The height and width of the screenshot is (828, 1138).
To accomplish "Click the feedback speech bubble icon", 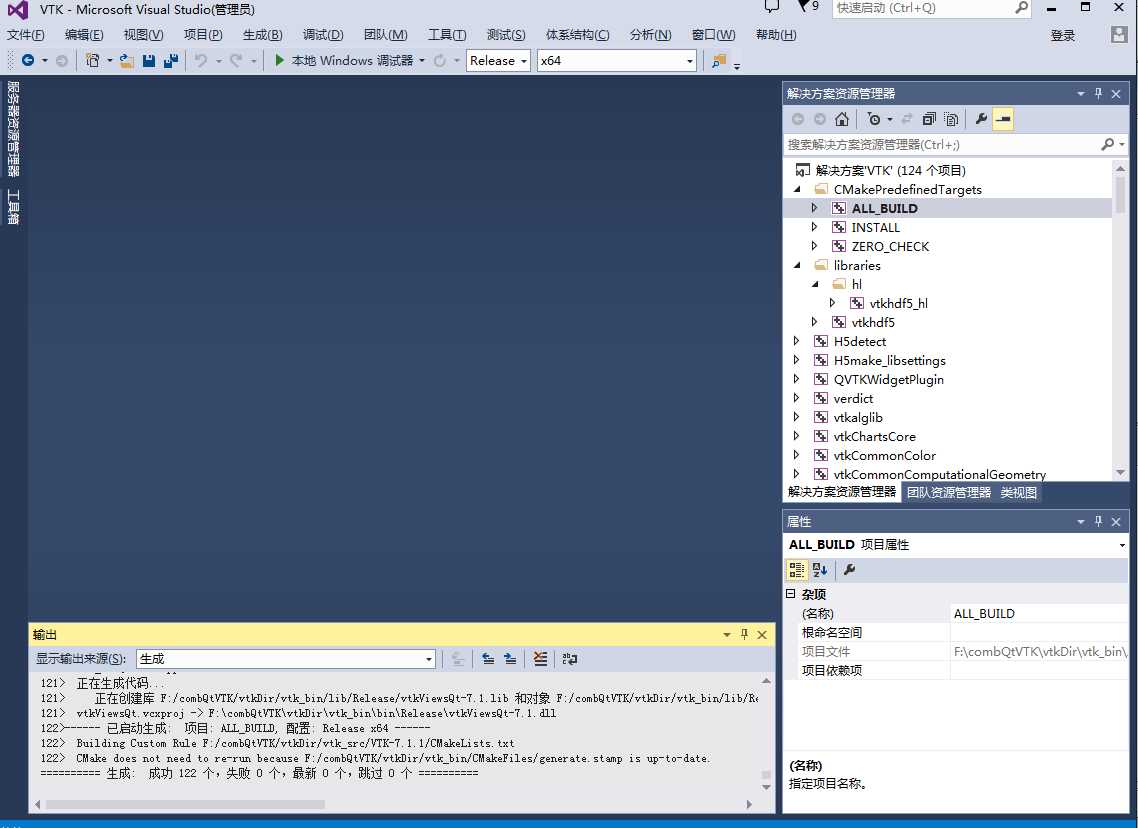I will (x=772, y=7).
